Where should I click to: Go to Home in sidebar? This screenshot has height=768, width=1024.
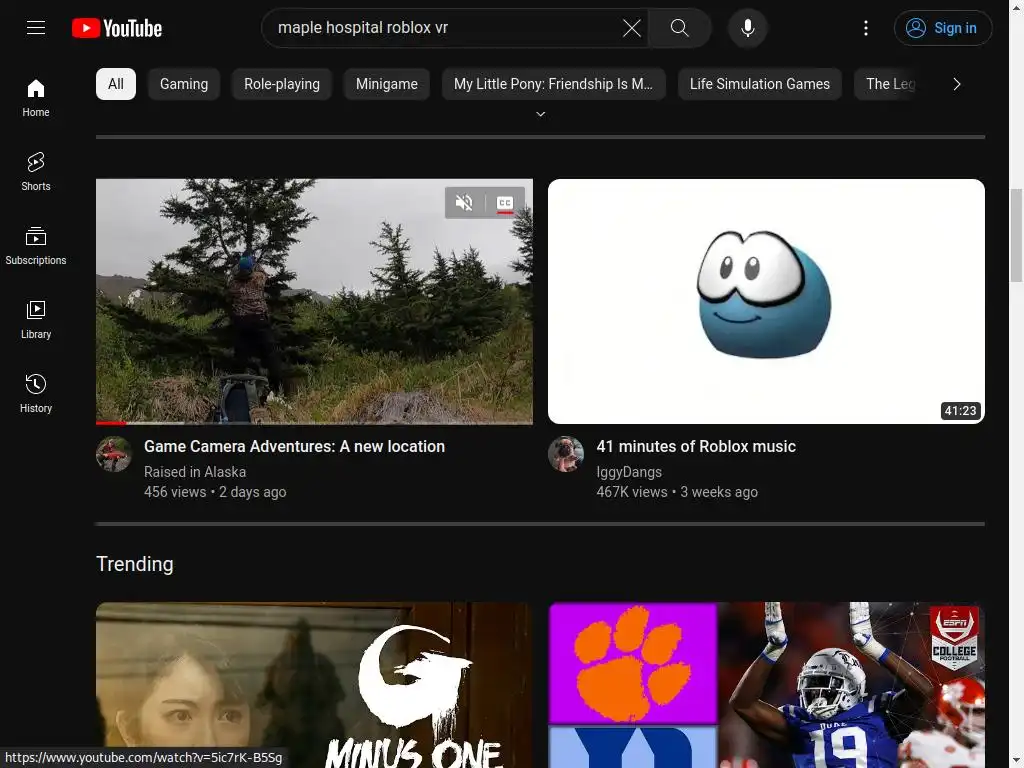coord(36,98)
